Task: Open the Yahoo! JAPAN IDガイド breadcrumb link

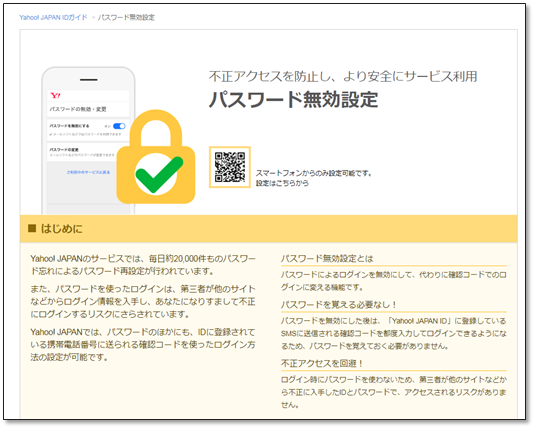Action: click(53, 17)
